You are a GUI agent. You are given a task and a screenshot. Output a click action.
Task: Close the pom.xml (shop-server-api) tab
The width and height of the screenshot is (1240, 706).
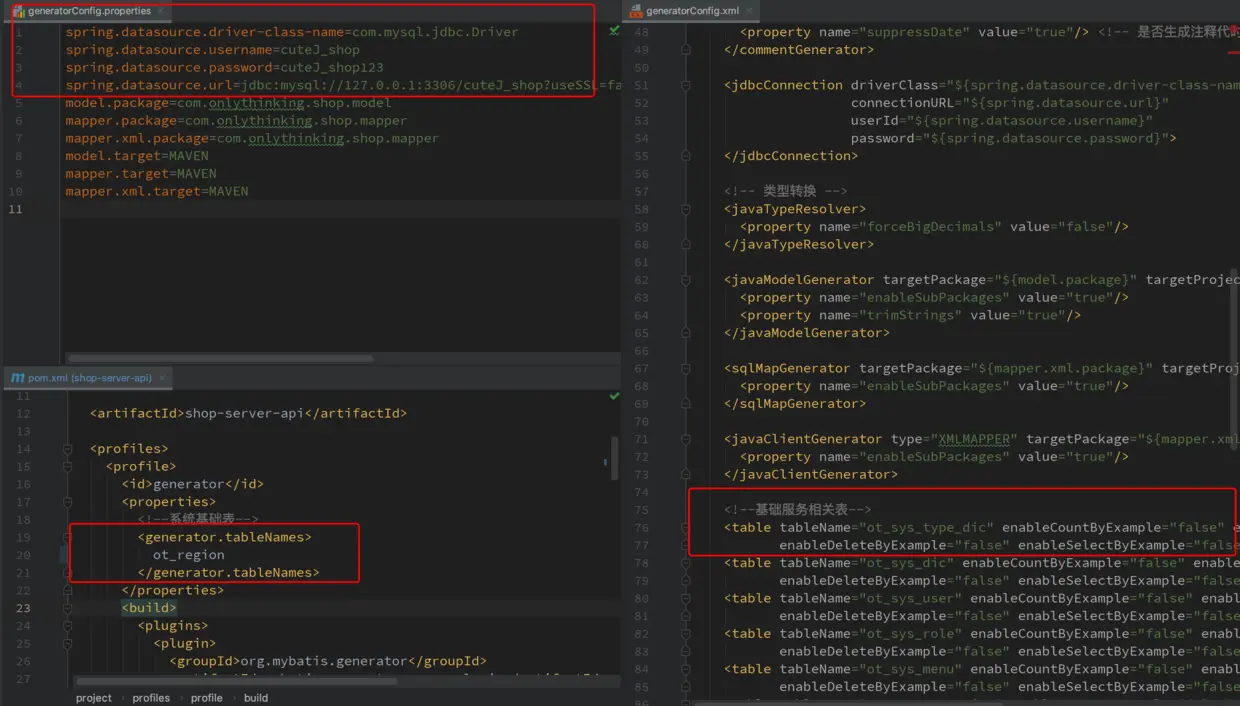[163, 378]
